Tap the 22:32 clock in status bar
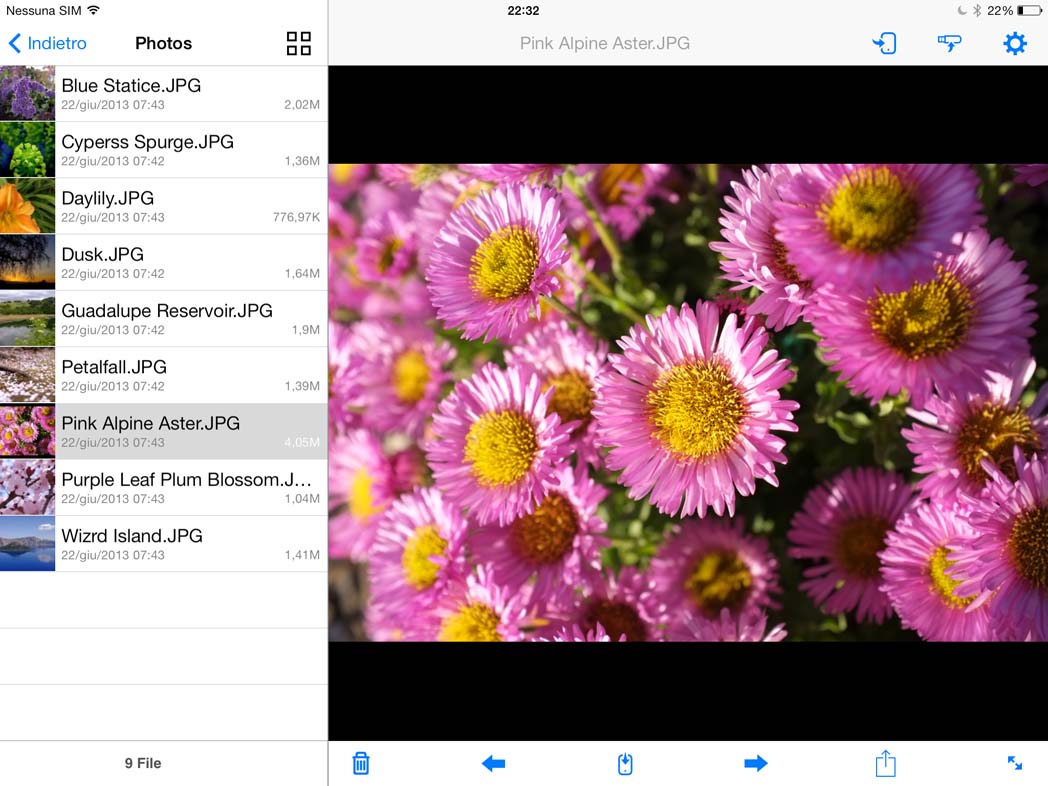The height and width of the screenshot is (786, 1048). [x=523, y=11]
